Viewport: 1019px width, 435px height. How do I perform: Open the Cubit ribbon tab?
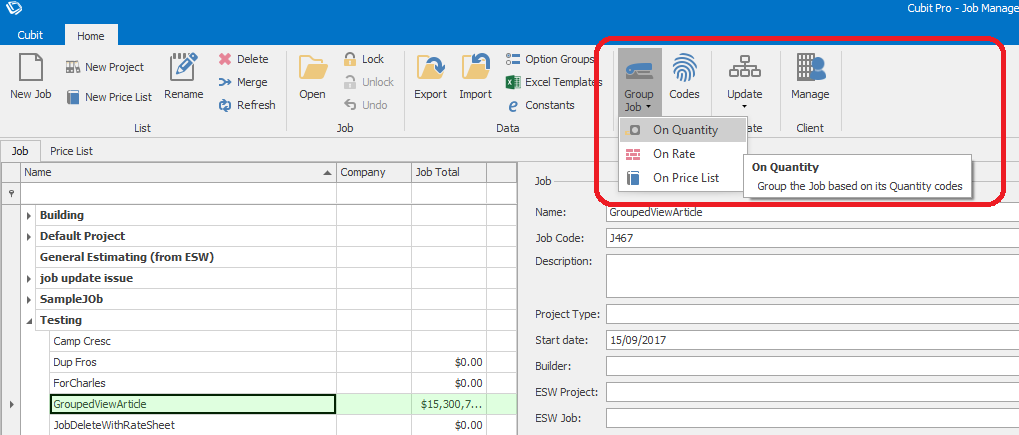pyautogui.click(x=31, y=35)
